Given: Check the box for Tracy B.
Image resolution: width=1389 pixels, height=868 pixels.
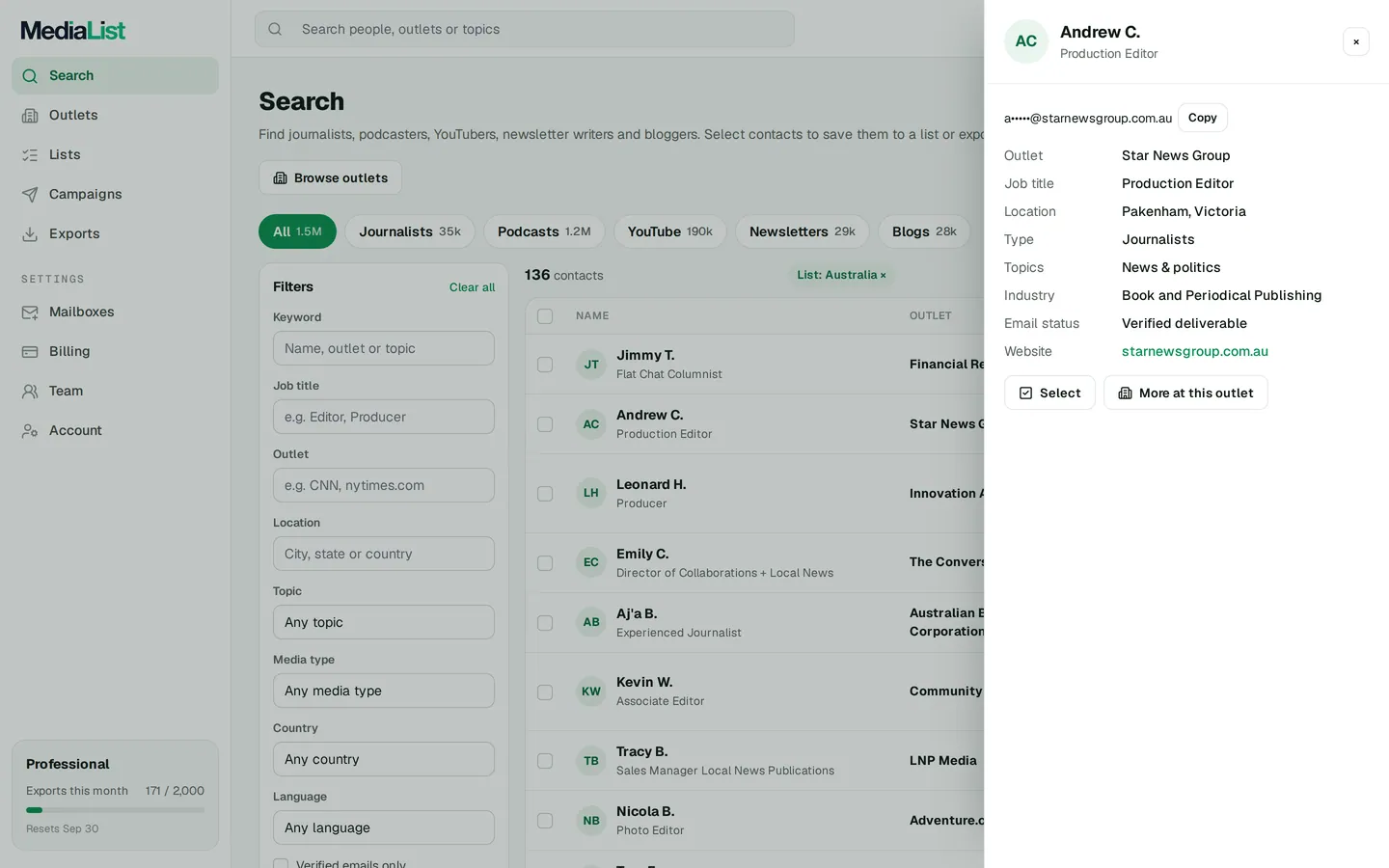Looking at the screenshot, I should click(545, 761).
